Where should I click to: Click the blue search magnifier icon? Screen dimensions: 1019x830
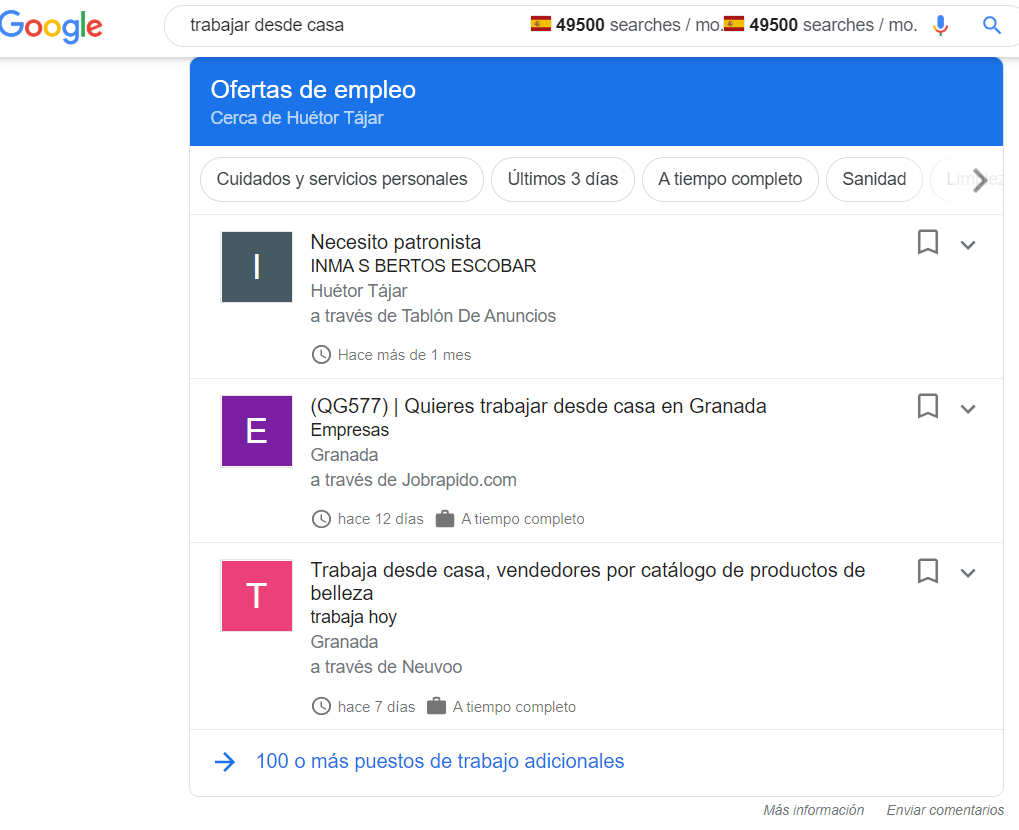pyautogui.click(x=991, y=25)
